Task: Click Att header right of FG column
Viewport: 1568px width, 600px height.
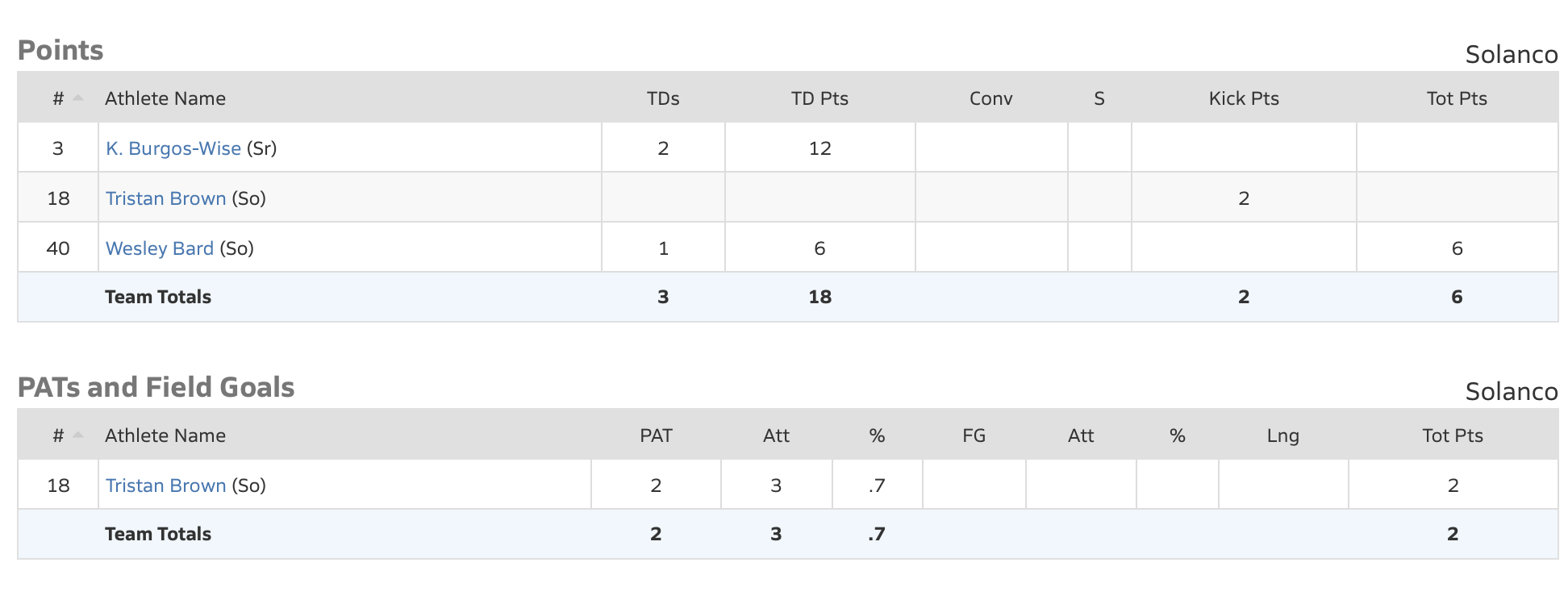Action: point(1081,435)
